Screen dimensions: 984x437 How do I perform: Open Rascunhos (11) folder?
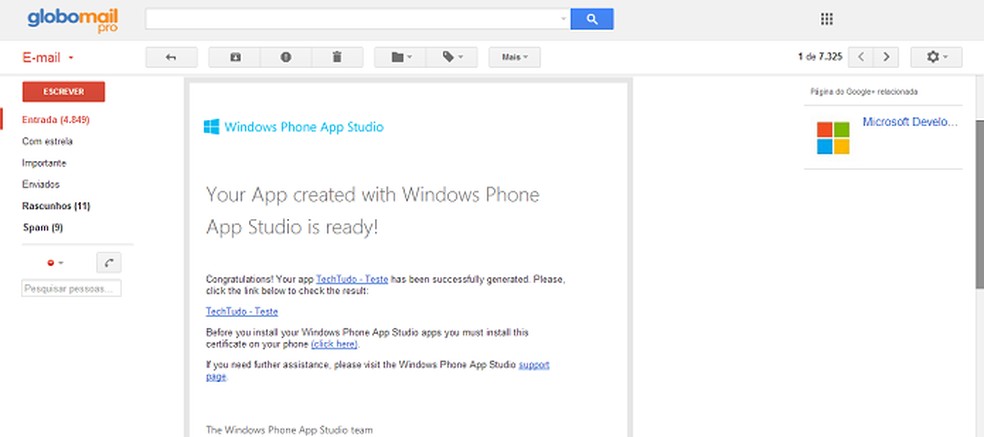(x=56, y=206)
